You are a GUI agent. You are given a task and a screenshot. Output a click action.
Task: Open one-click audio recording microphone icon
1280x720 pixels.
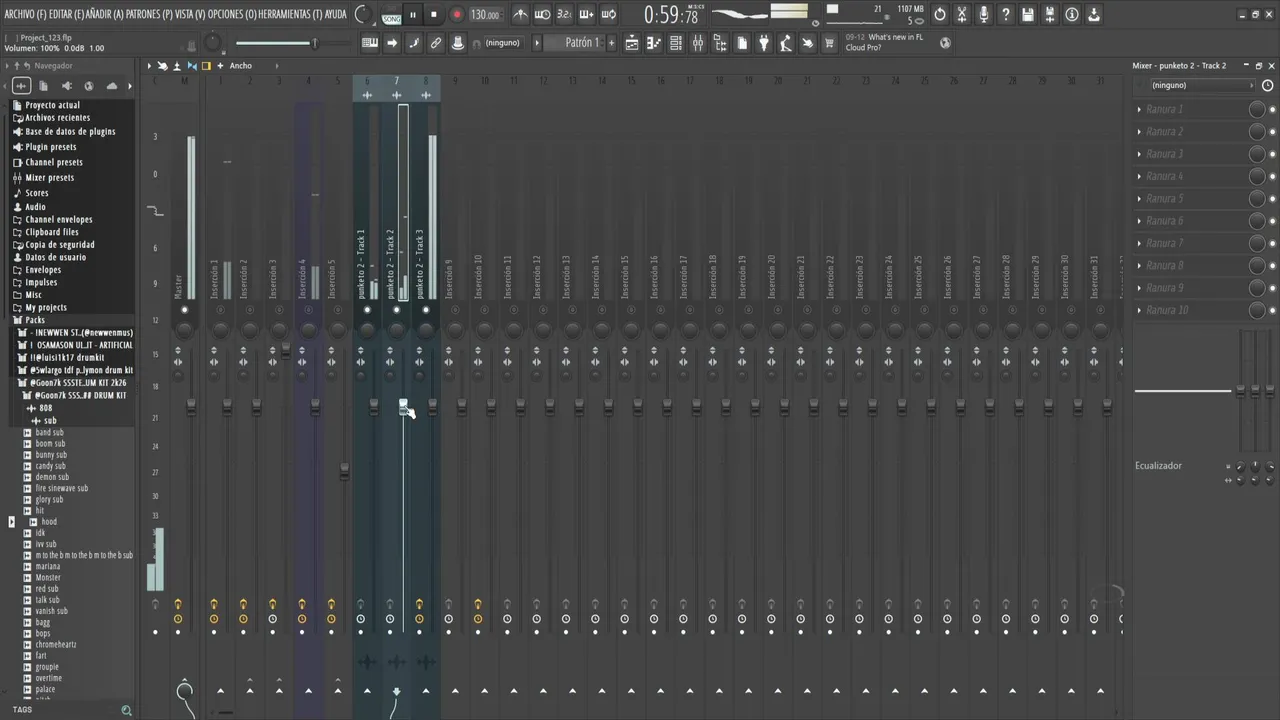[x=984, y=14]
